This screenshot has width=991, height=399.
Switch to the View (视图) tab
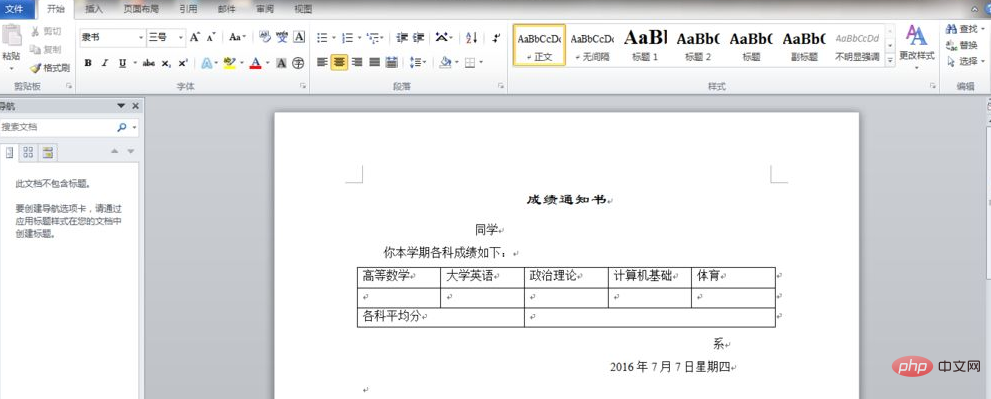(x=303, y=9)
